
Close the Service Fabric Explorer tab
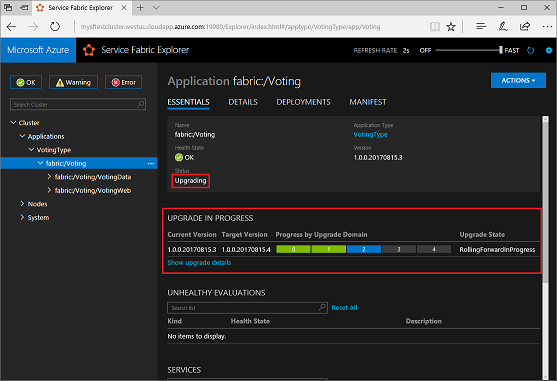pyautogui.click(x=124, y=7)
